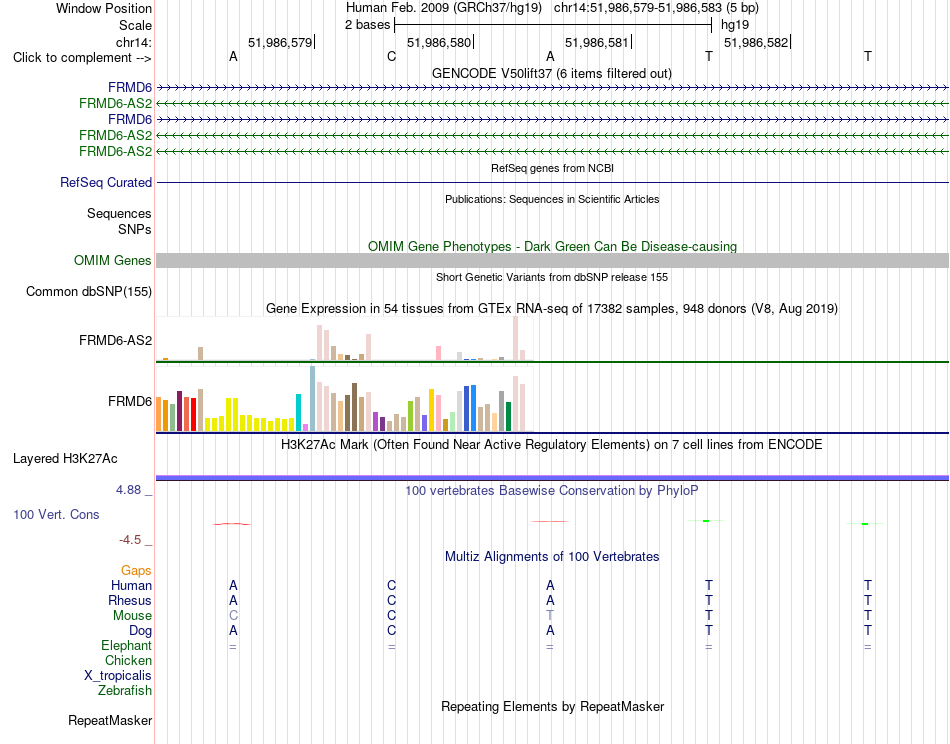This screenshot has height=744, width=950.
Task: Click the Layered H3K27Ac track label
Action: [x=65, y=459]
